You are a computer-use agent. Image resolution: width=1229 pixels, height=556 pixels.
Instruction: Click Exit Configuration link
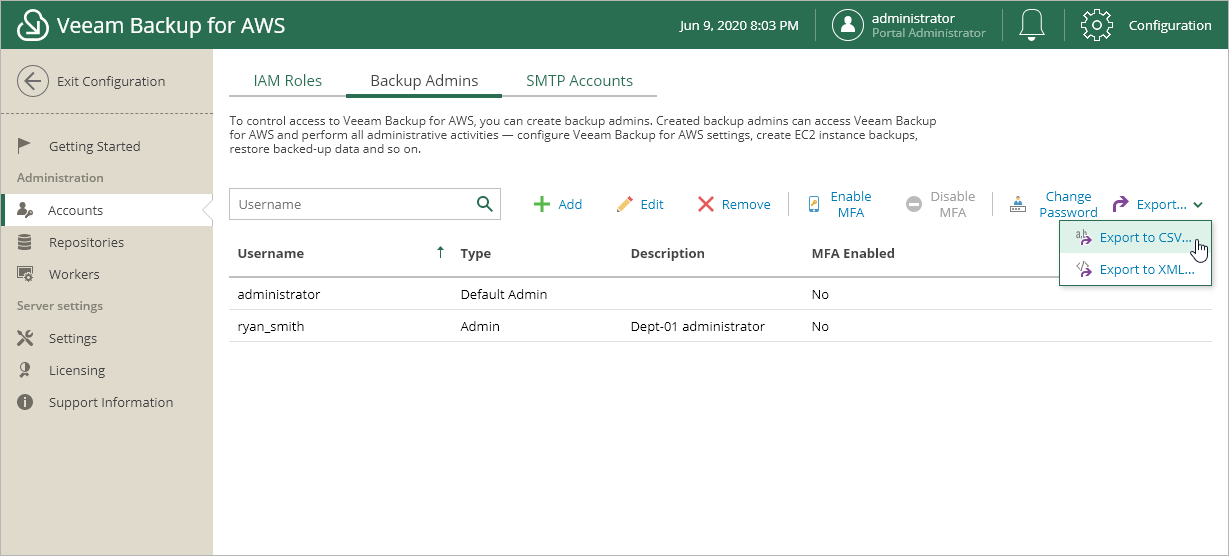[111, 82]
